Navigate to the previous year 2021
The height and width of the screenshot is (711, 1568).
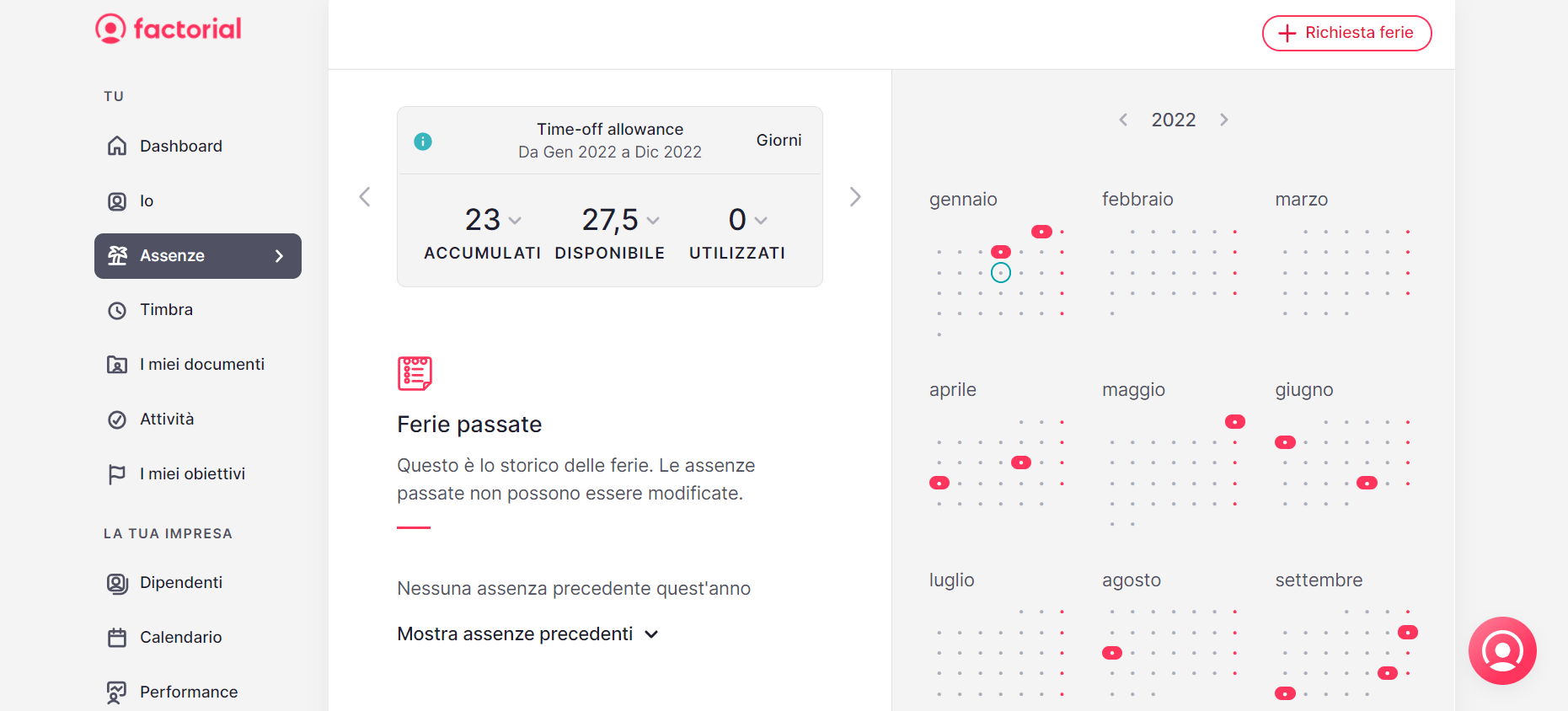1123,120
